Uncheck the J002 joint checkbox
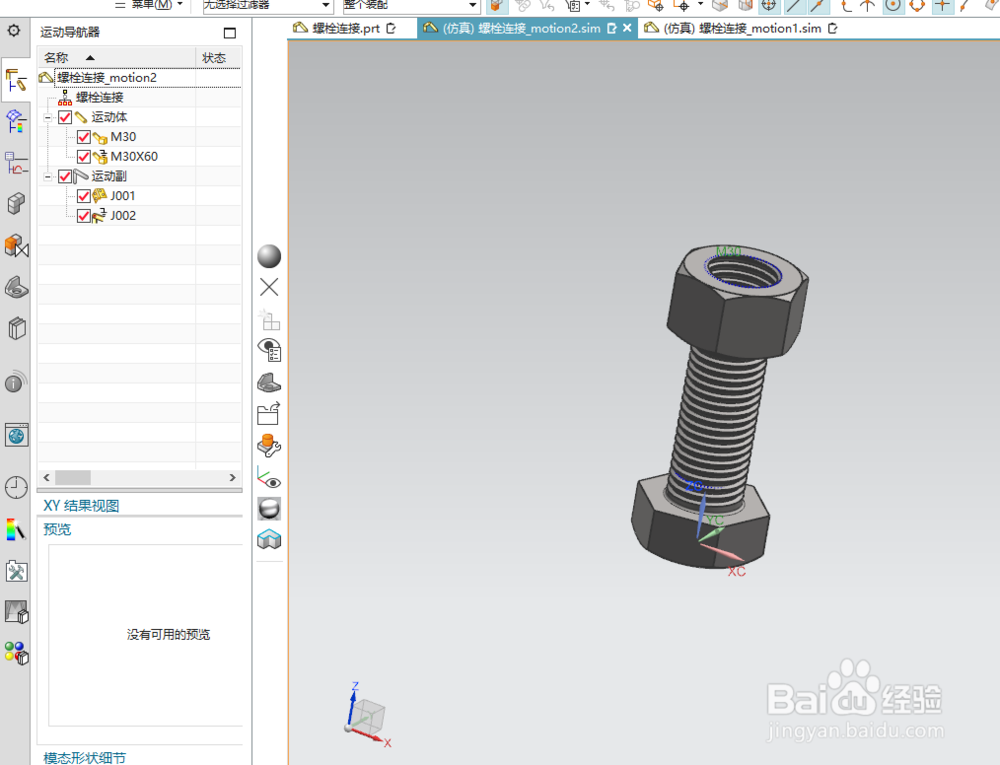This screenshot has height=765, width=1000. coord(84,216)
